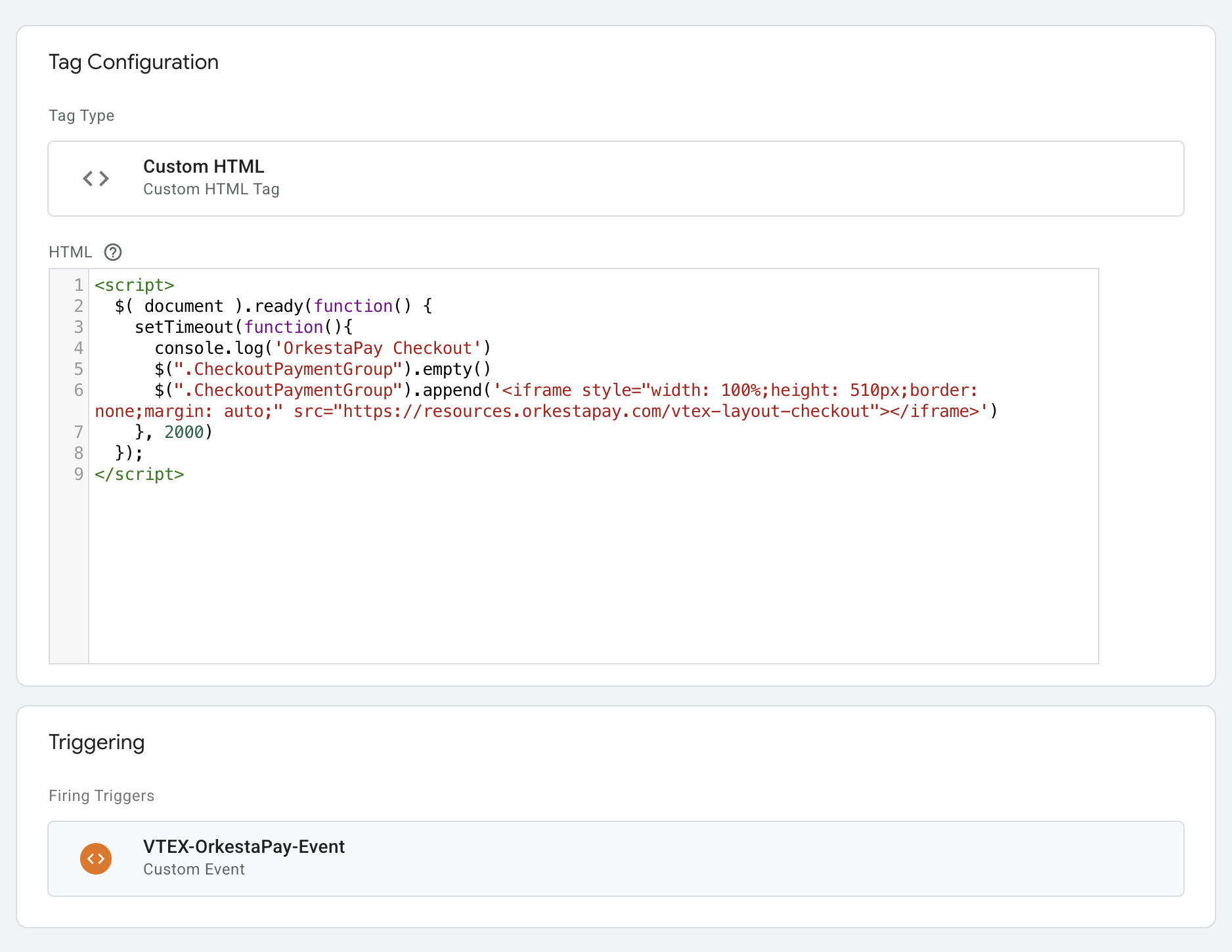Click the Custom HTML Tag subtitle
The width and height of the screenshot is (1232, 952).
[x=211, y=189]
